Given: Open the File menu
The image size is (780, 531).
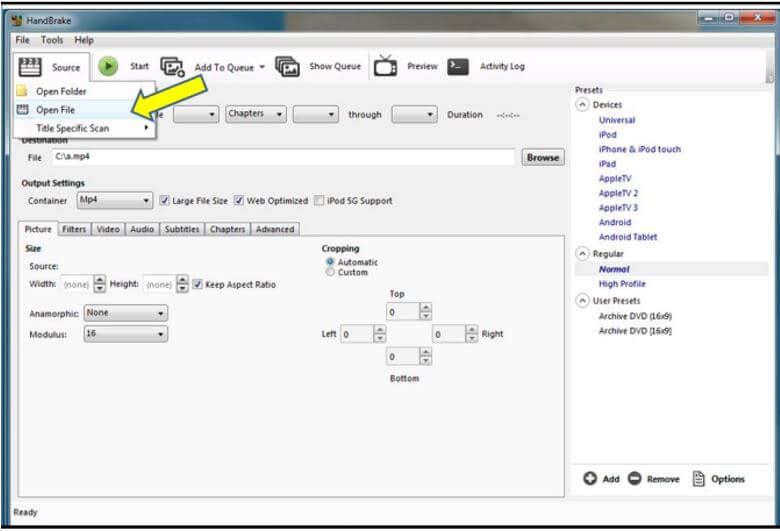Looking at the screenshot, I should [22, 40].
